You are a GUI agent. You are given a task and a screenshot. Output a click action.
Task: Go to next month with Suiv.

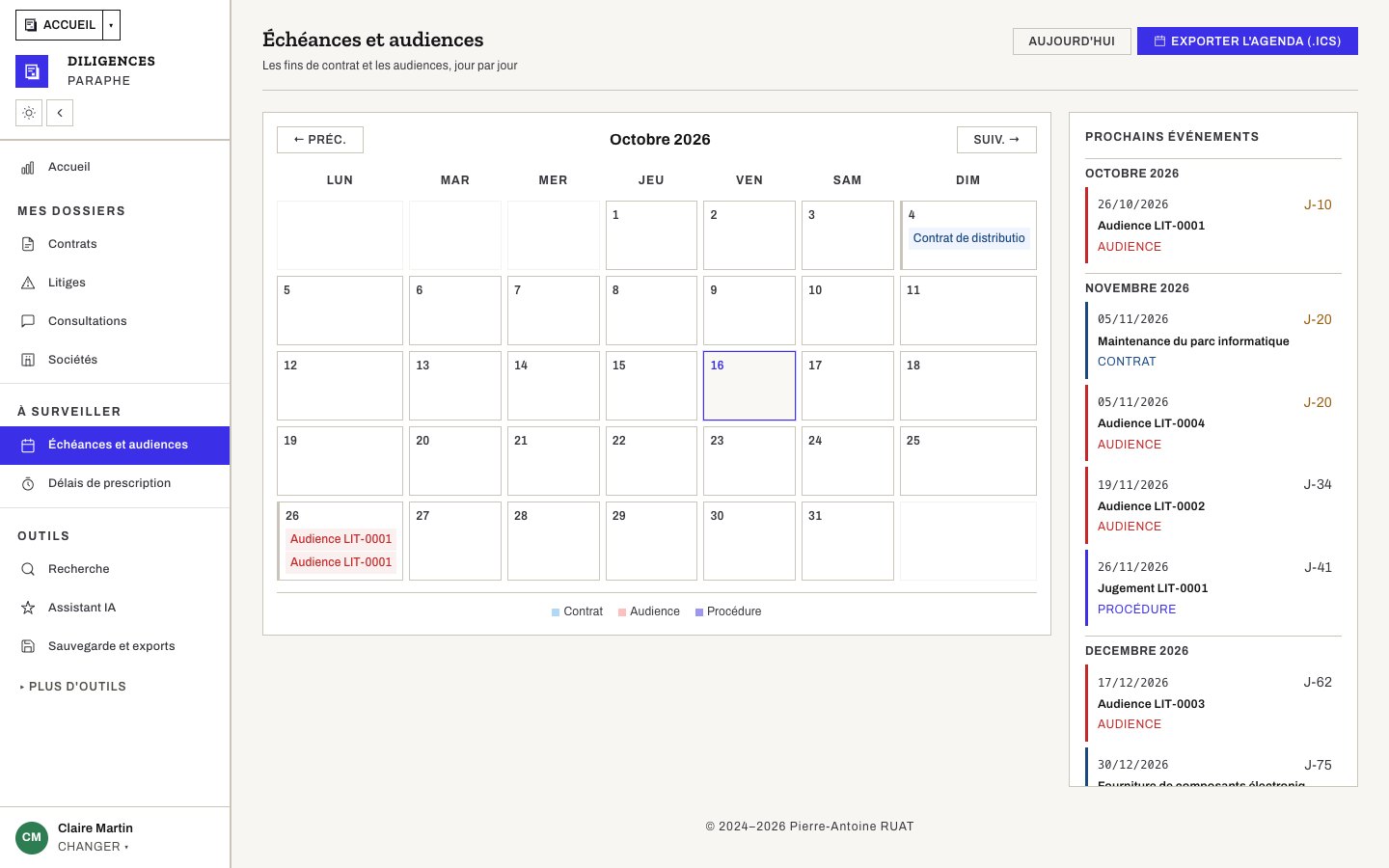pos(996,140)
